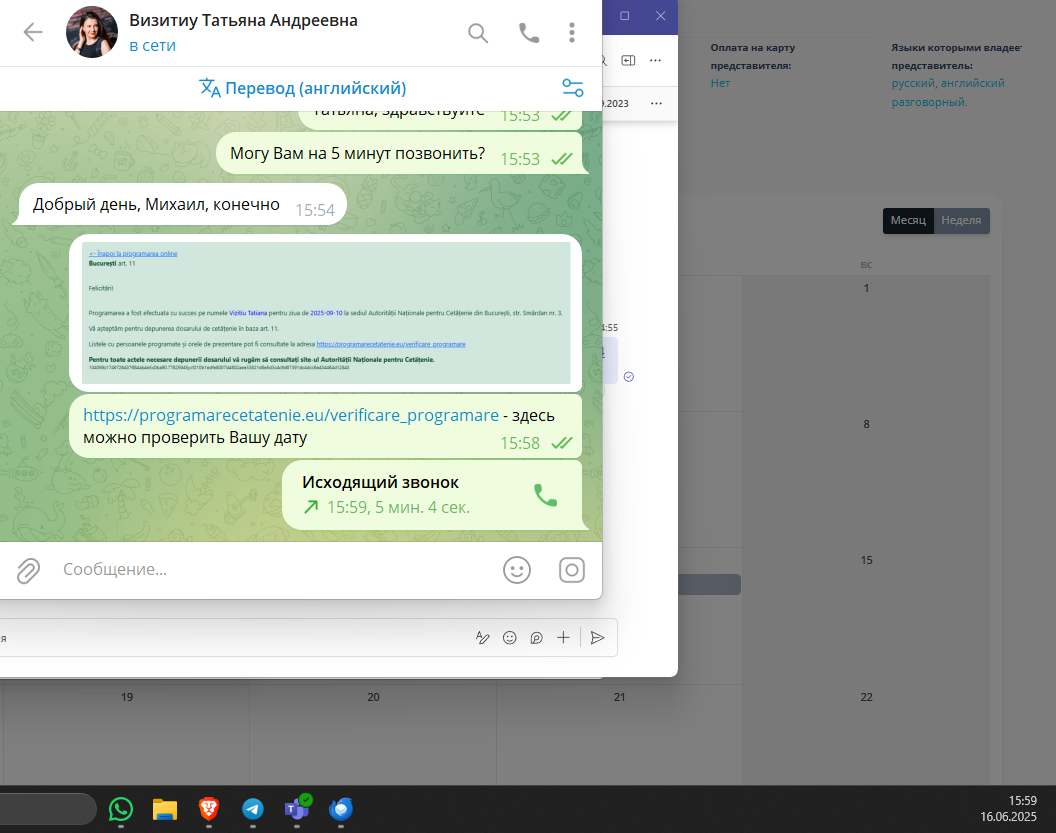This screenshot has height=833, width=1056.
Task: Open the programarecetatenie.eu verification link
Action: point(291,415)
